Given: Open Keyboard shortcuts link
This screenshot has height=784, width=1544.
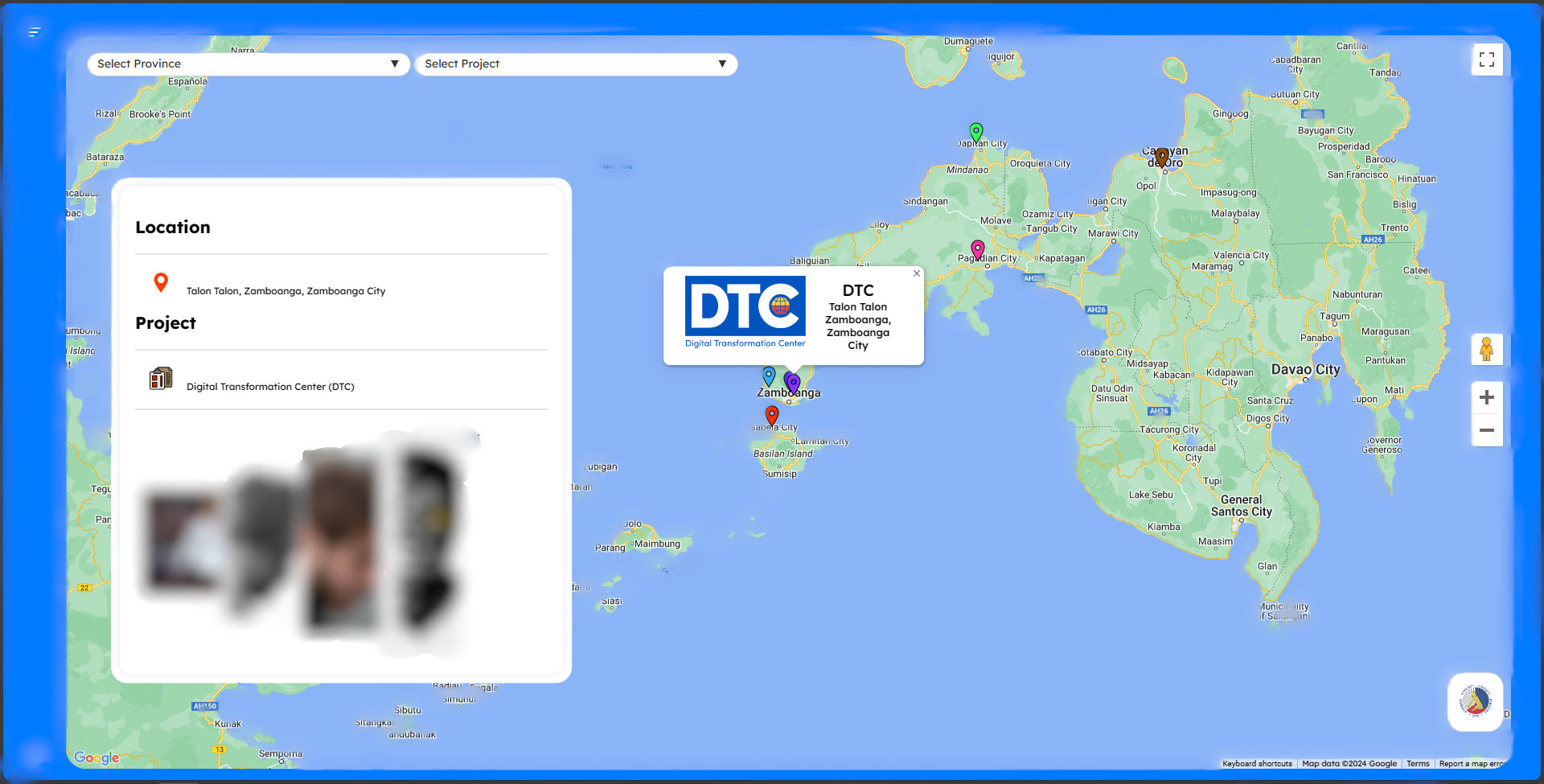Looking at the screenshot, I should coord(1257,764).
